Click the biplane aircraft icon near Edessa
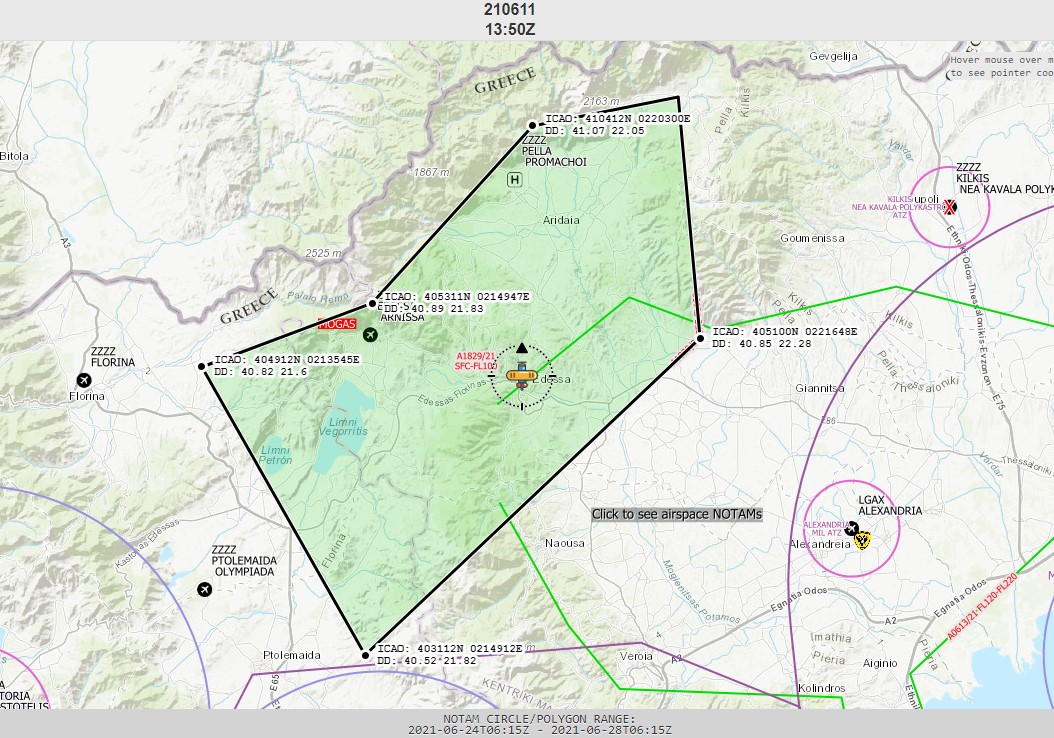 (x=520, y=376)
